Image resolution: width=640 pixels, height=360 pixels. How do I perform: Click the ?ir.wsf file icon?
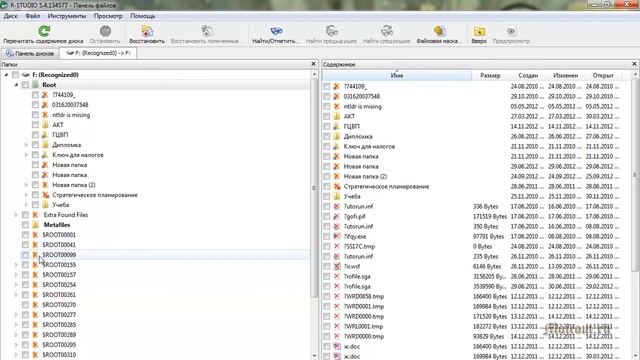coord(337,267)
